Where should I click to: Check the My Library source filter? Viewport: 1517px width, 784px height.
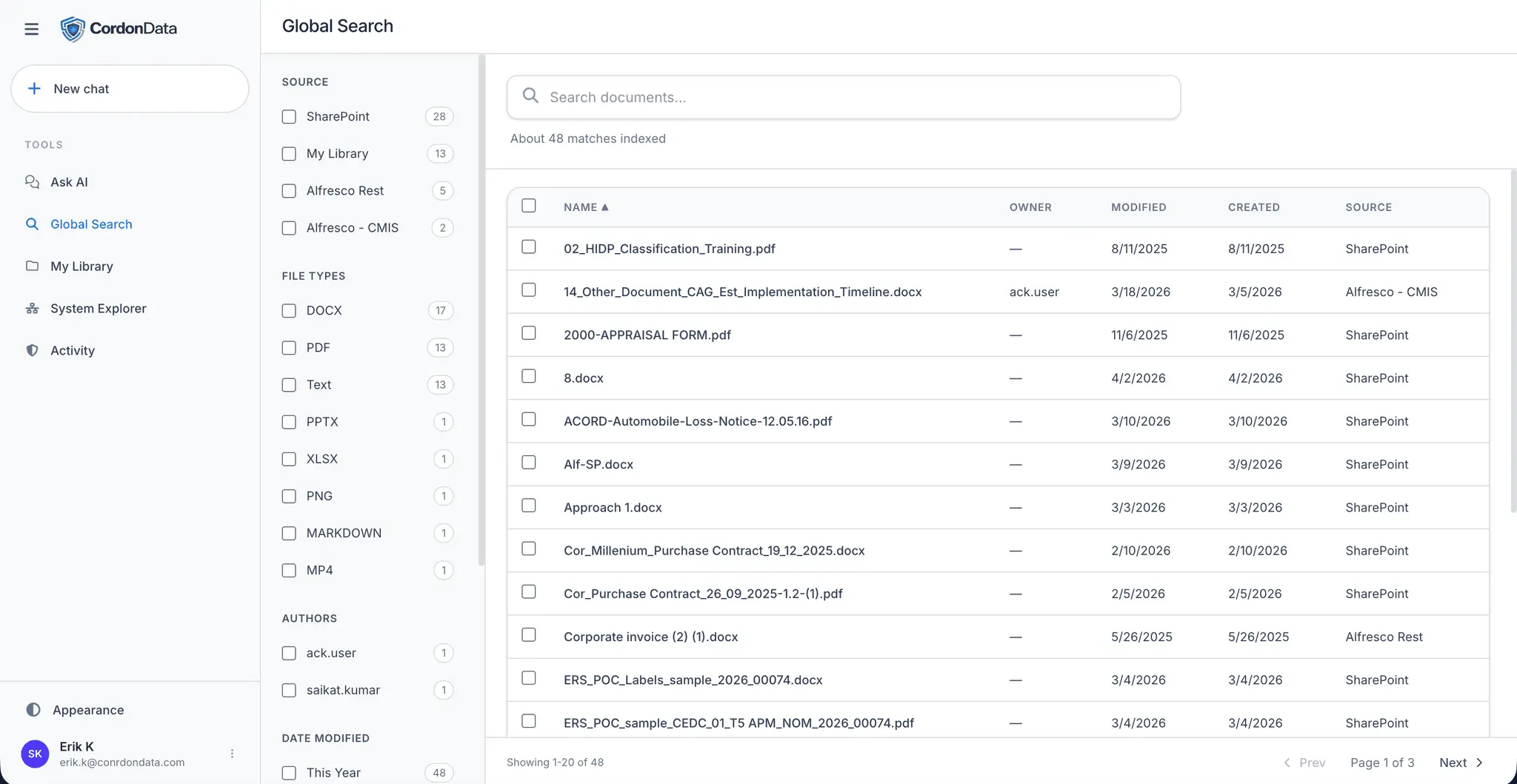289,154
